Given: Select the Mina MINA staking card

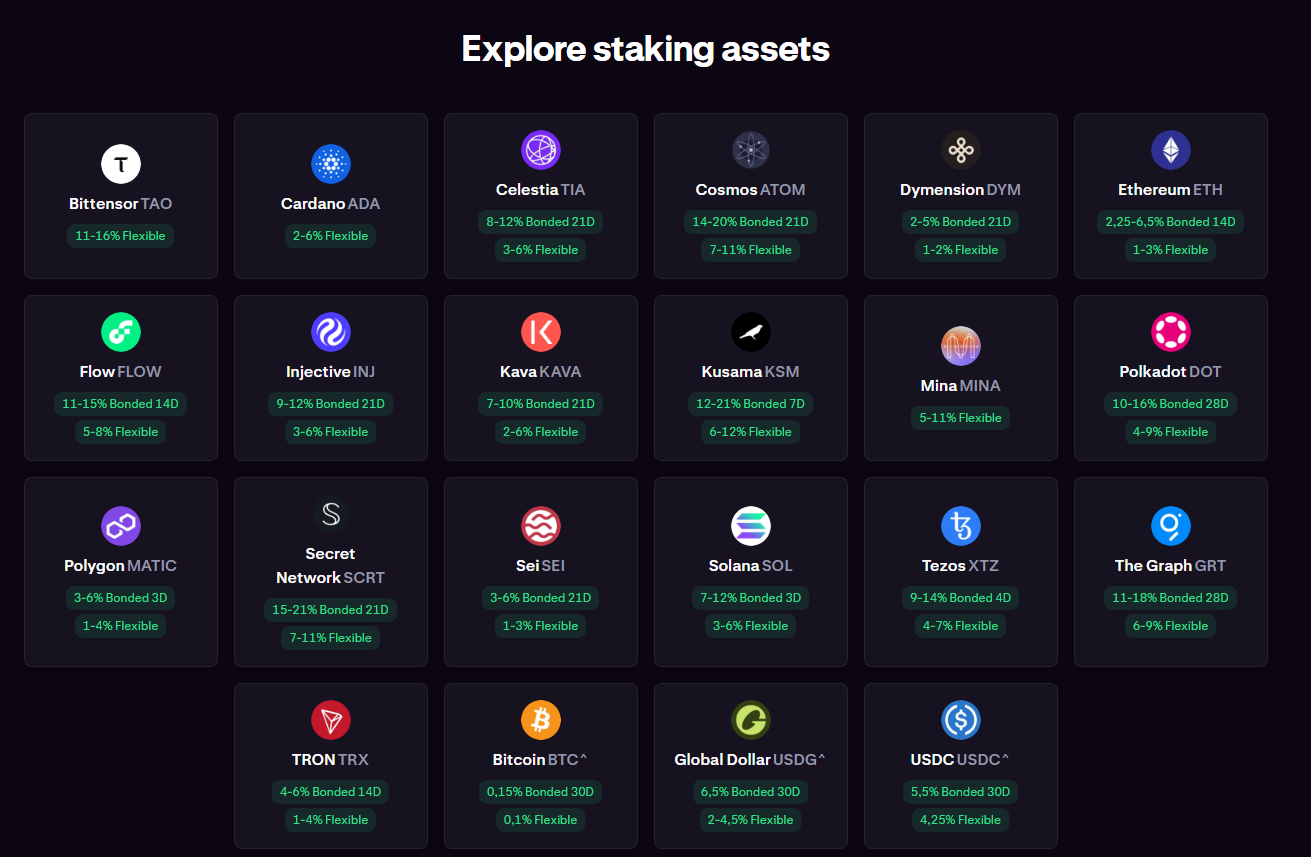Looking at the screenshot, I should tap(961, 378).
